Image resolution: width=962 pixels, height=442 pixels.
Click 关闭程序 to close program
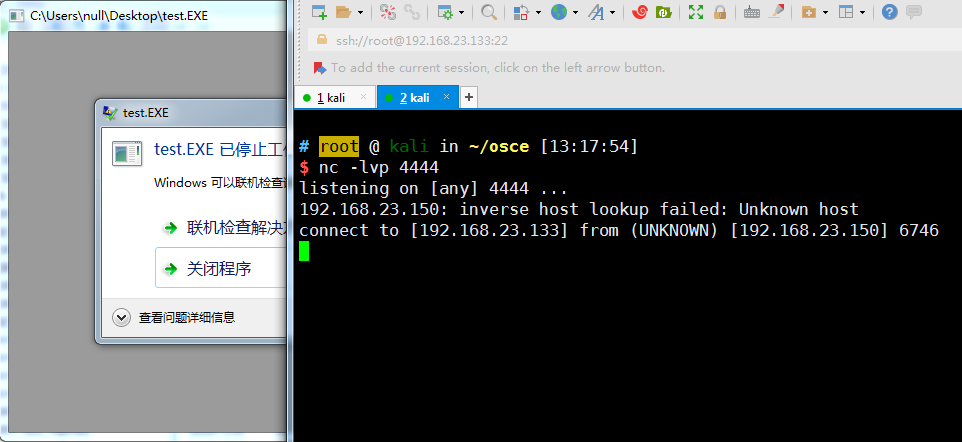[219, 269]
